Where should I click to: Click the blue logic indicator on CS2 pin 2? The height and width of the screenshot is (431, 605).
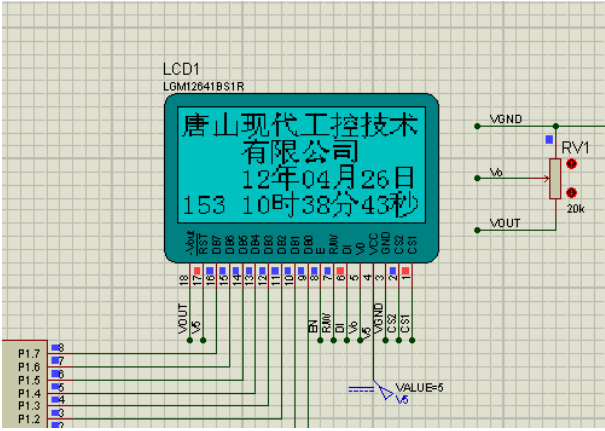tap(392, 270)
